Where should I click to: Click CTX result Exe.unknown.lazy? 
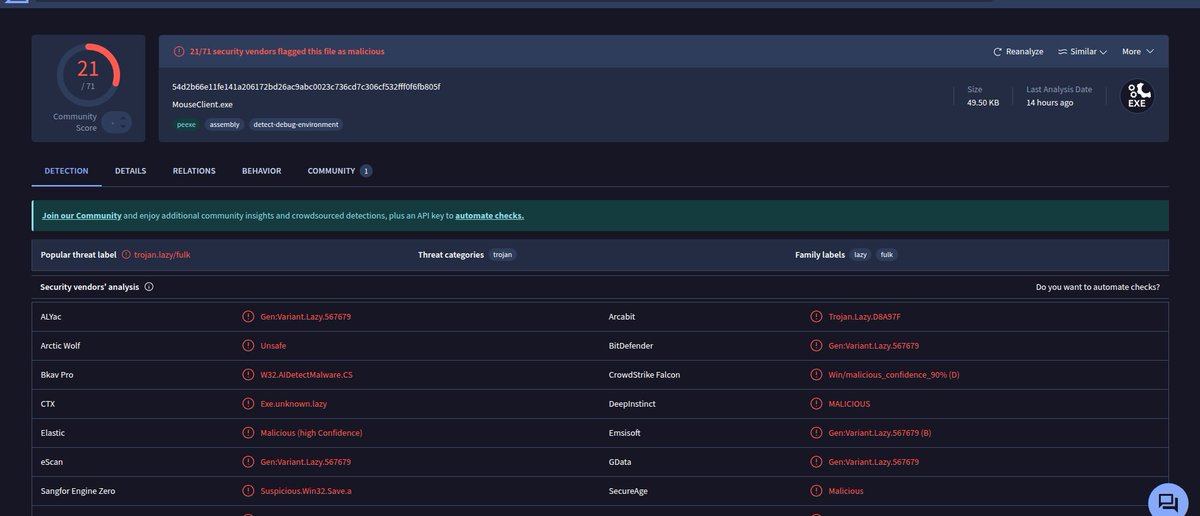[x=294, y=404]
